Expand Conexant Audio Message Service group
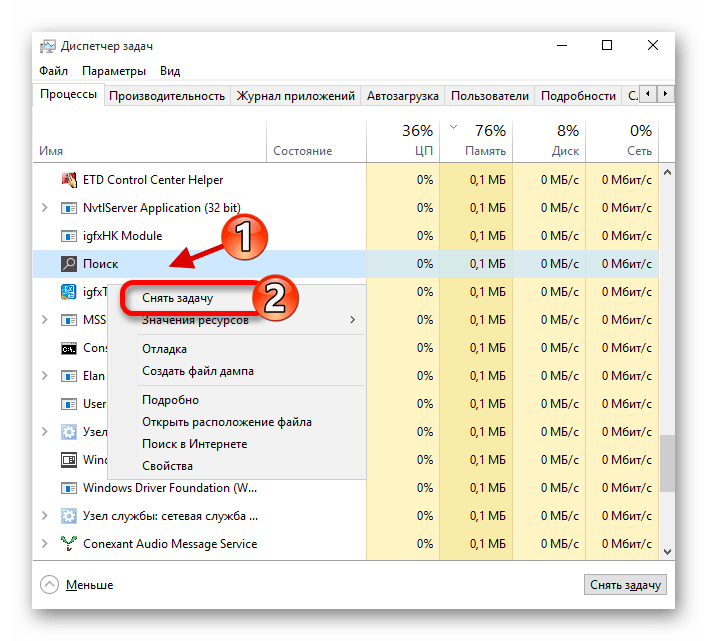The height and width of the screenshot is (641, 707). pos(45,544)
